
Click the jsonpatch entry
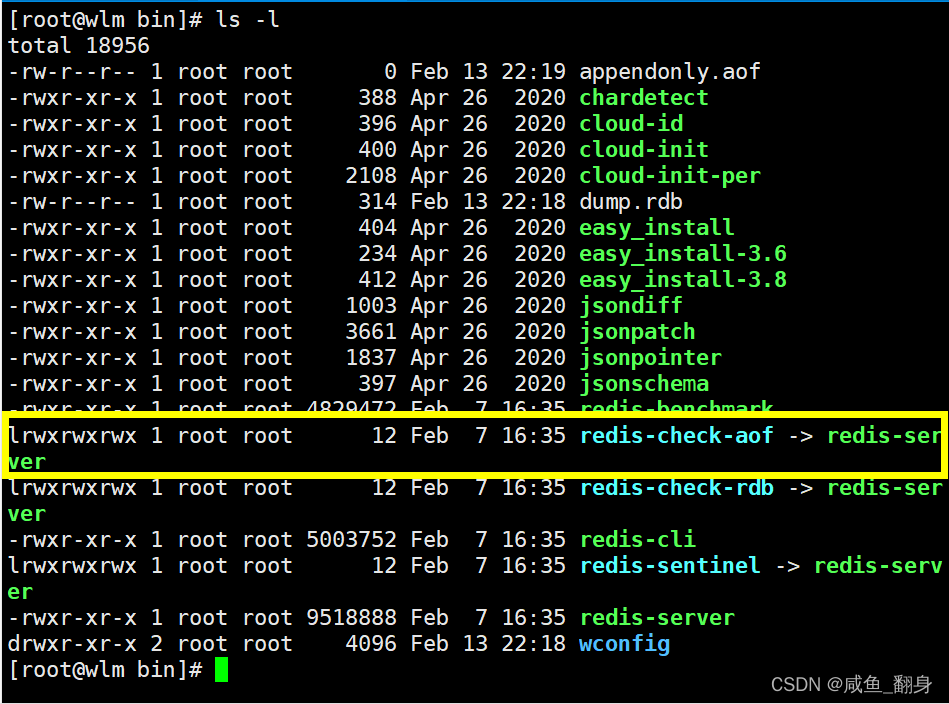click(637, 332)
